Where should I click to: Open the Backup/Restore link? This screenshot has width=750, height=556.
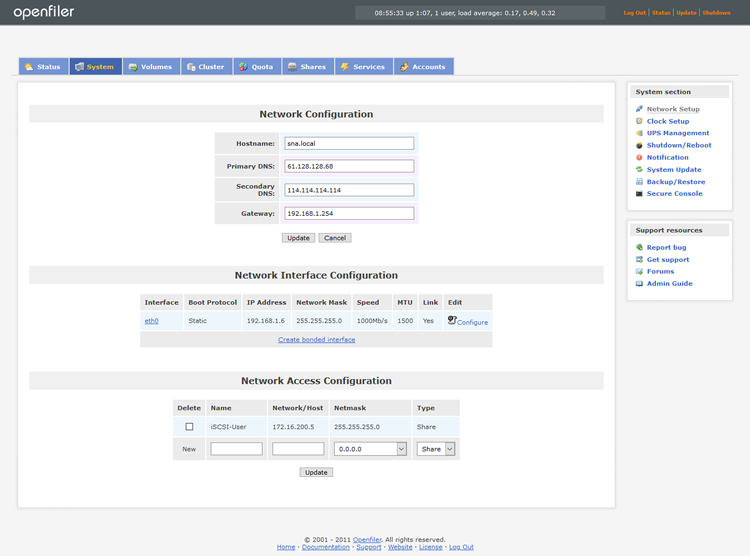point(676,182)
